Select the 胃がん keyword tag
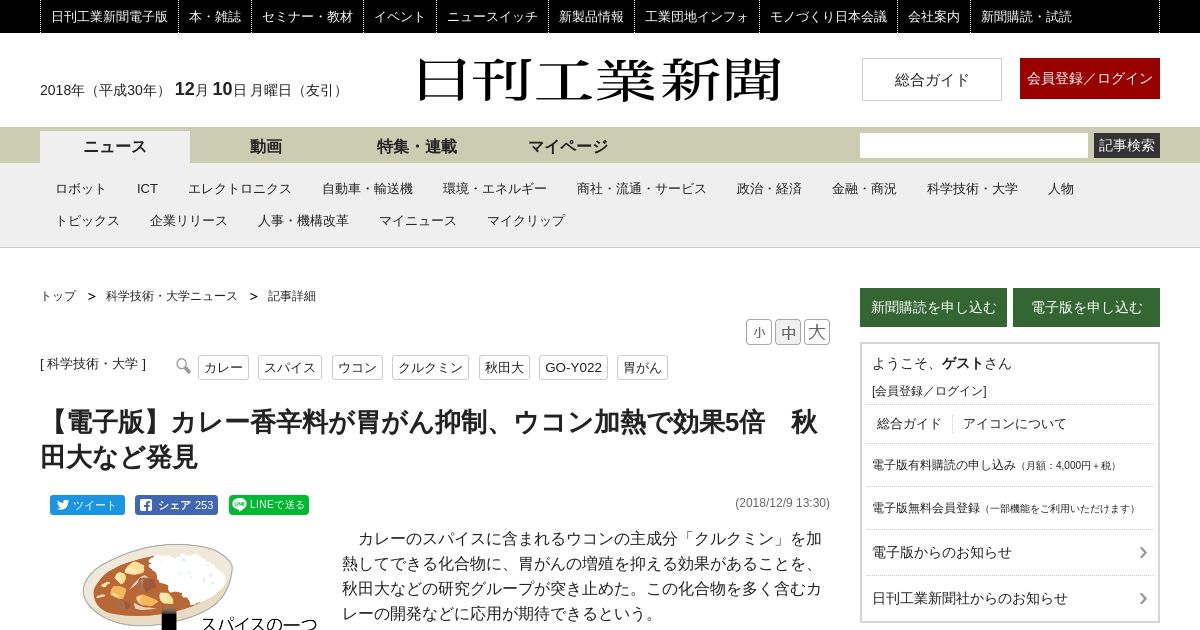1200x630 pixels. click(642, 367)
